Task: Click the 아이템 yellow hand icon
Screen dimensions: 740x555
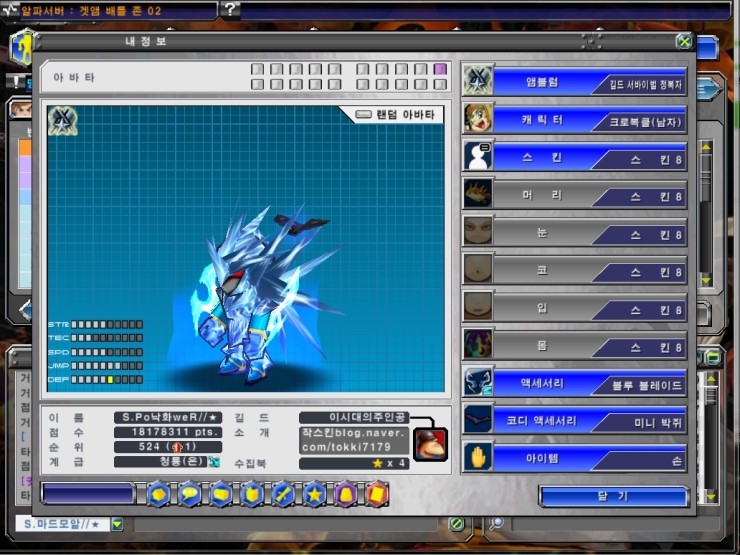Action: 478,457
